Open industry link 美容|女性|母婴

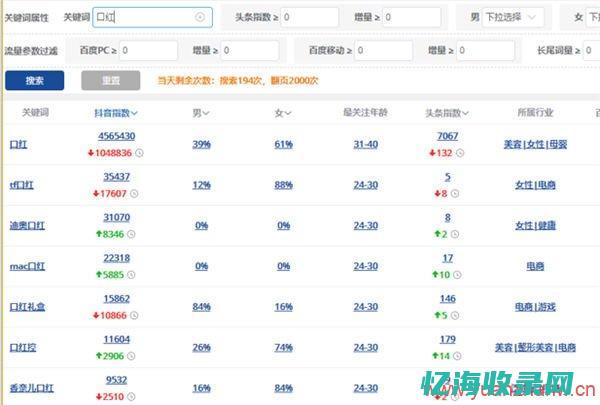(x=535, y=144)
